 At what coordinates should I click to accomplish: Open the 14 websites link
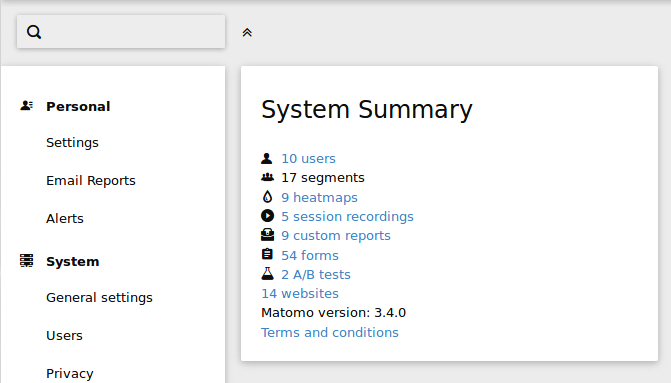[x=300, y=294]
